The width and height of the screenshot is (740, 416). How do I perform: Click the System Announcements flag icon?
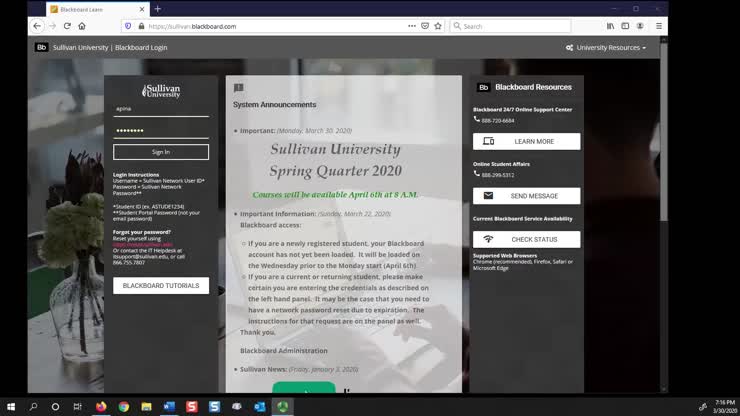(x=238, y=88)
